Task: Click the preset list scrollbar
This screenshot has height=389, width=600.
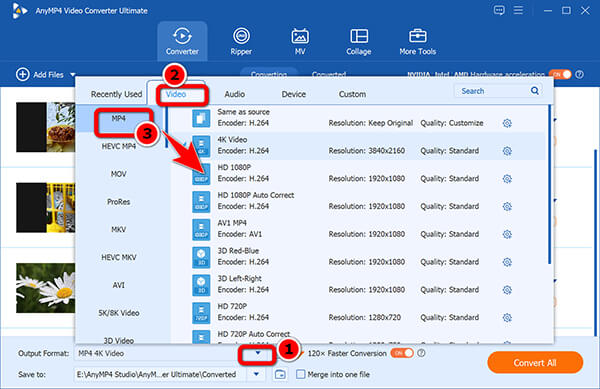Action: (549, 185)
